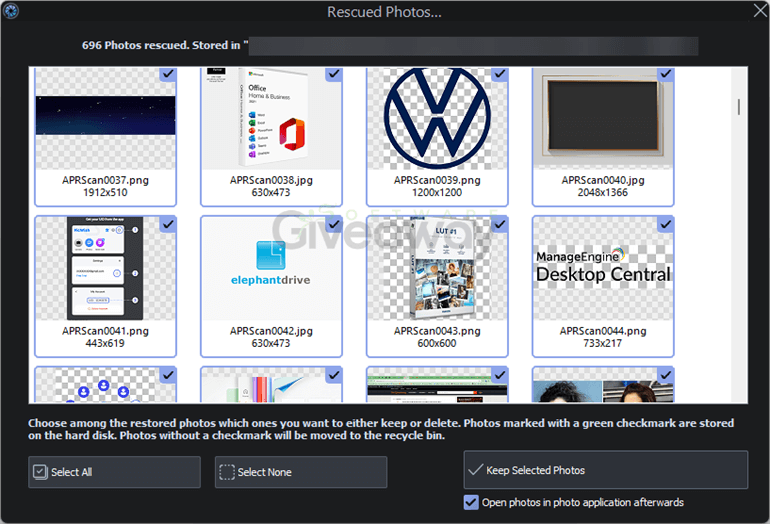This screenshot has height=524, width=770.
Task: Deselect checkmark on elephantdrive APRScan0042.jpg
Action: [334, 224]
